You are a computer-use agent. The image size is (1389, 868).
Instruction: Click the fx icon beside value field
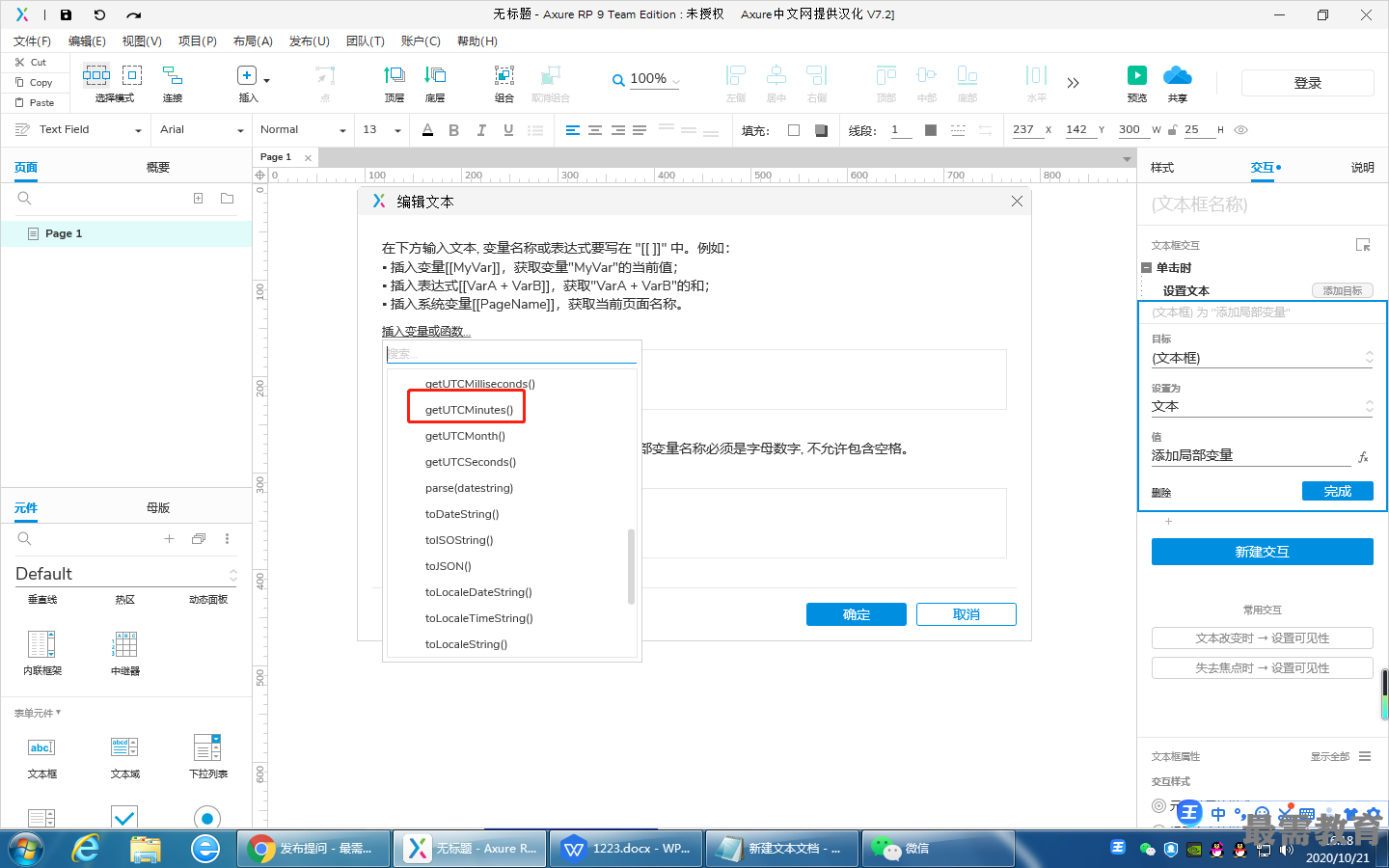click(1363, 457)
